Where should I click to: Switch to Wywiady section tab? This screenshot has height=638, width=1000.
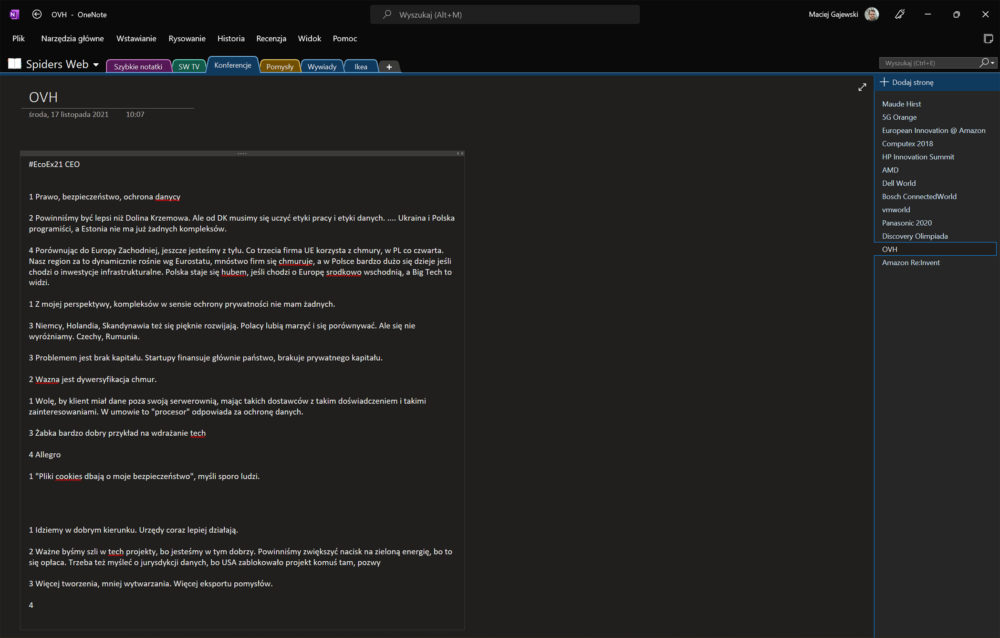(x=322, y=66)
